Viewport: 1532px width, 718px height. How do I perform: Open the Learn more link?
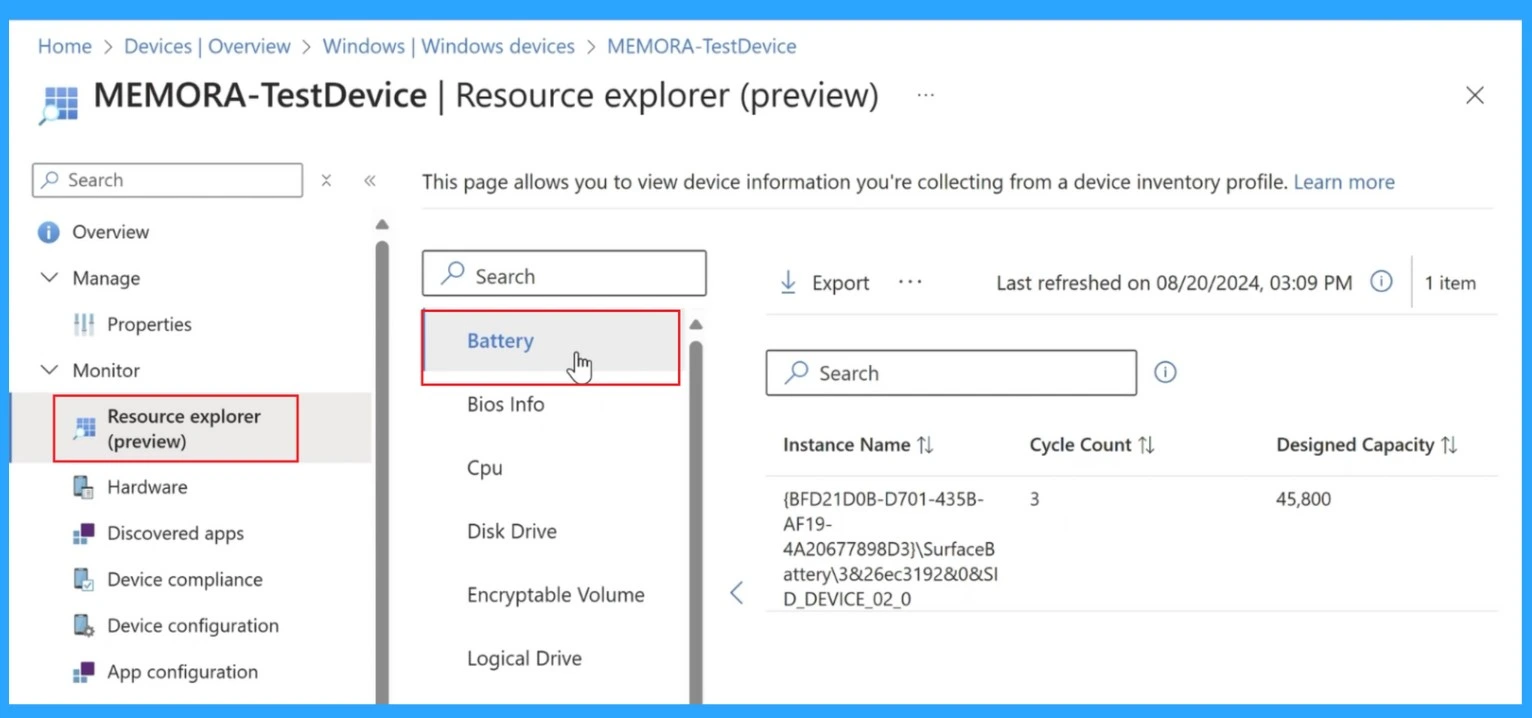click(x=1344, y=182)
